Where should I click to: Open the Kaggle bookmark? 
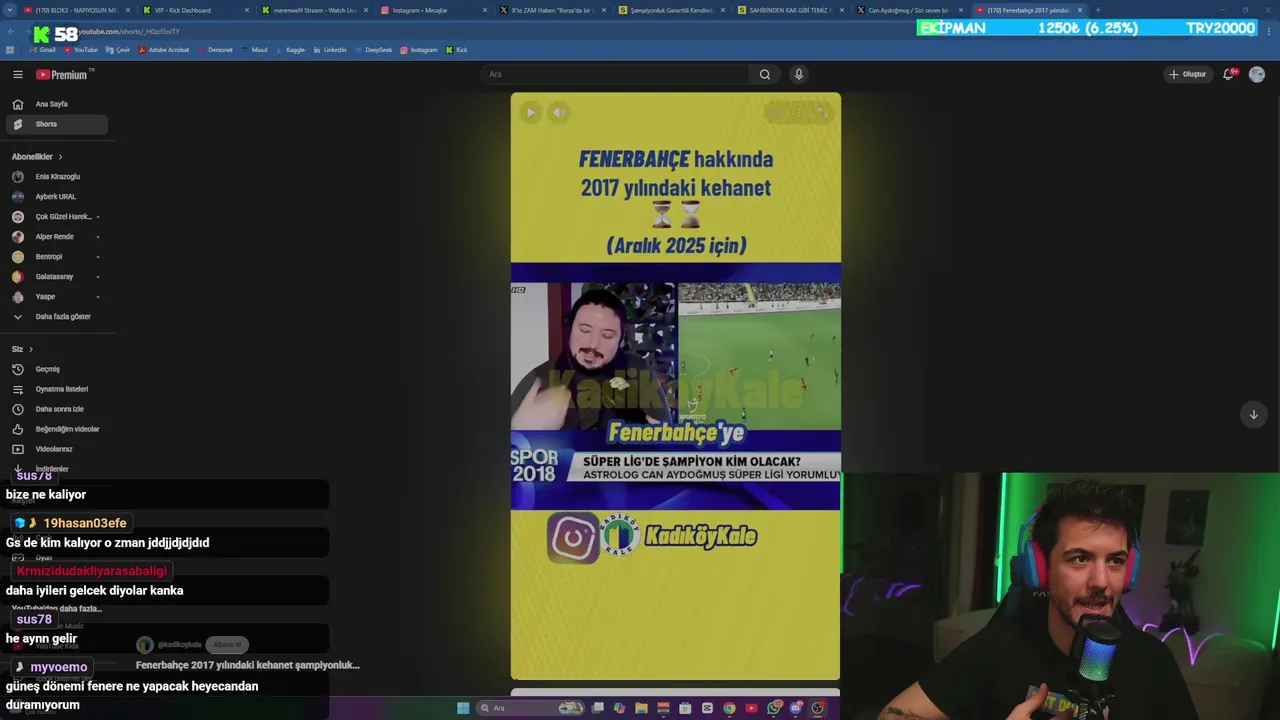[x=290, y=50]
